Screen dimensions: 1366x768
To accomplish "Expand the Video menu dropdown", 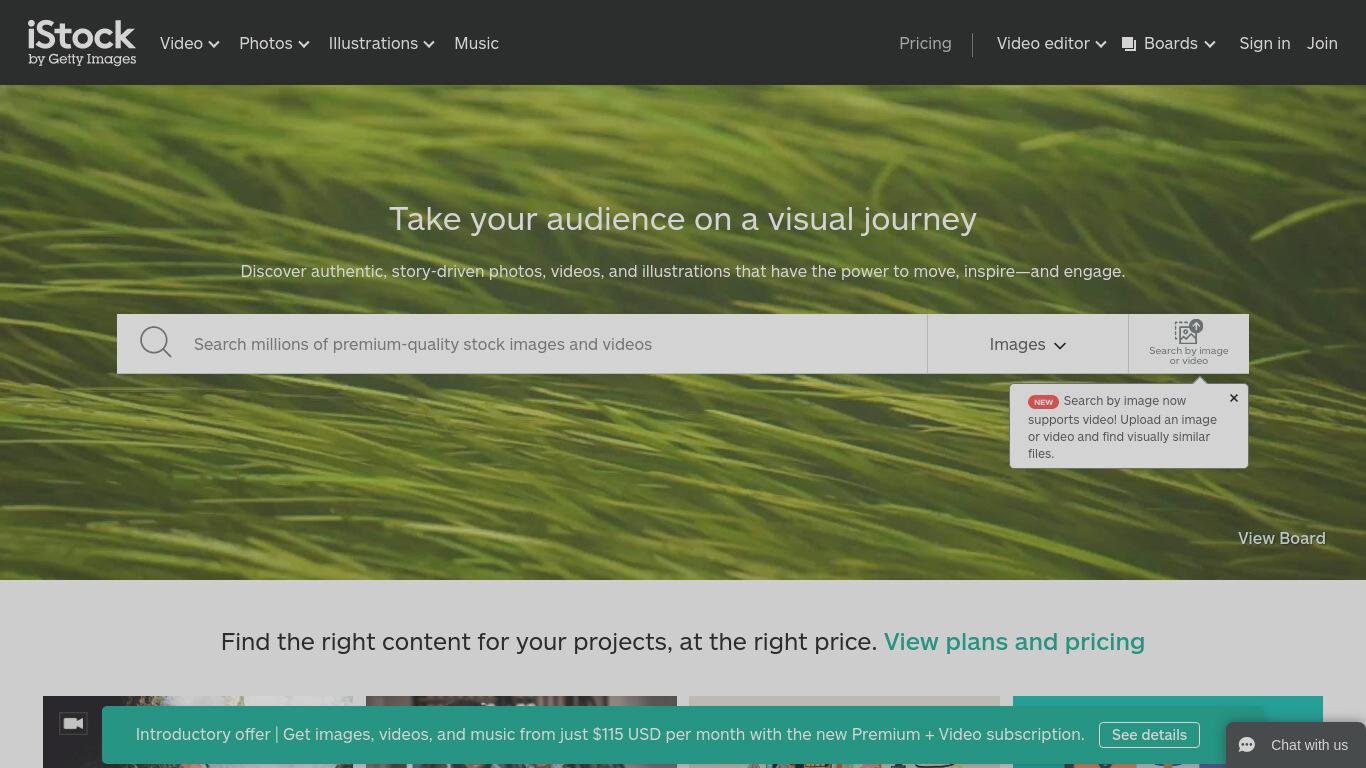I will 190,43.
